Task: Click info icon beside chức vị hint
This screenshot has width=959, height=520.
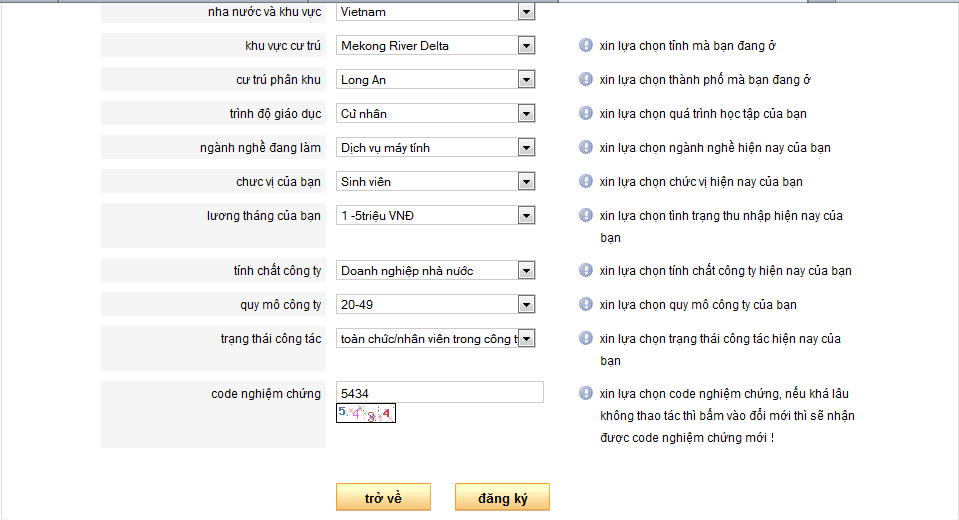Action: 586,181
